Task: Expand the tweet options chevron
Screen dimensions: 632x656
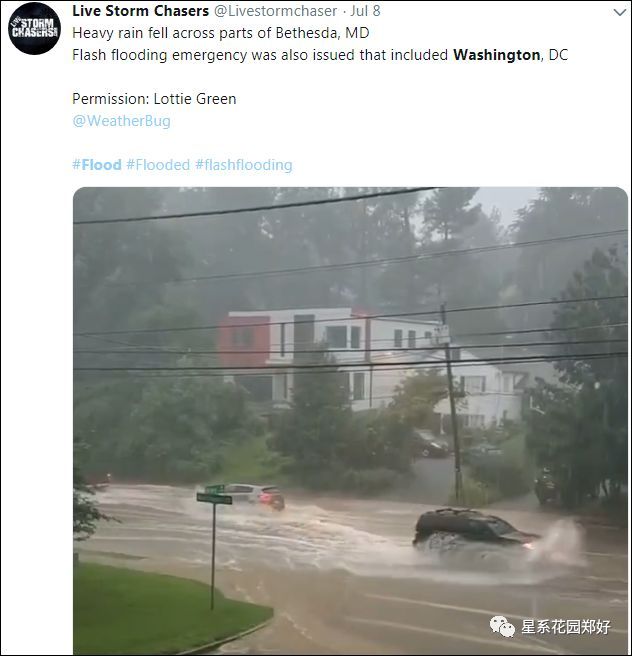Action: coord(619,12)
